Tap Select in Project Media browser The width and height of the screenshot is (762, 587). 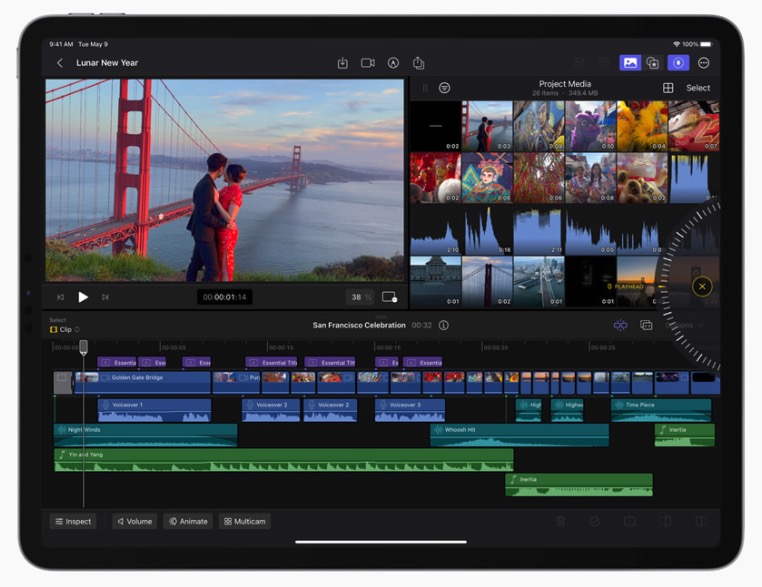click(x=698, y=88)
